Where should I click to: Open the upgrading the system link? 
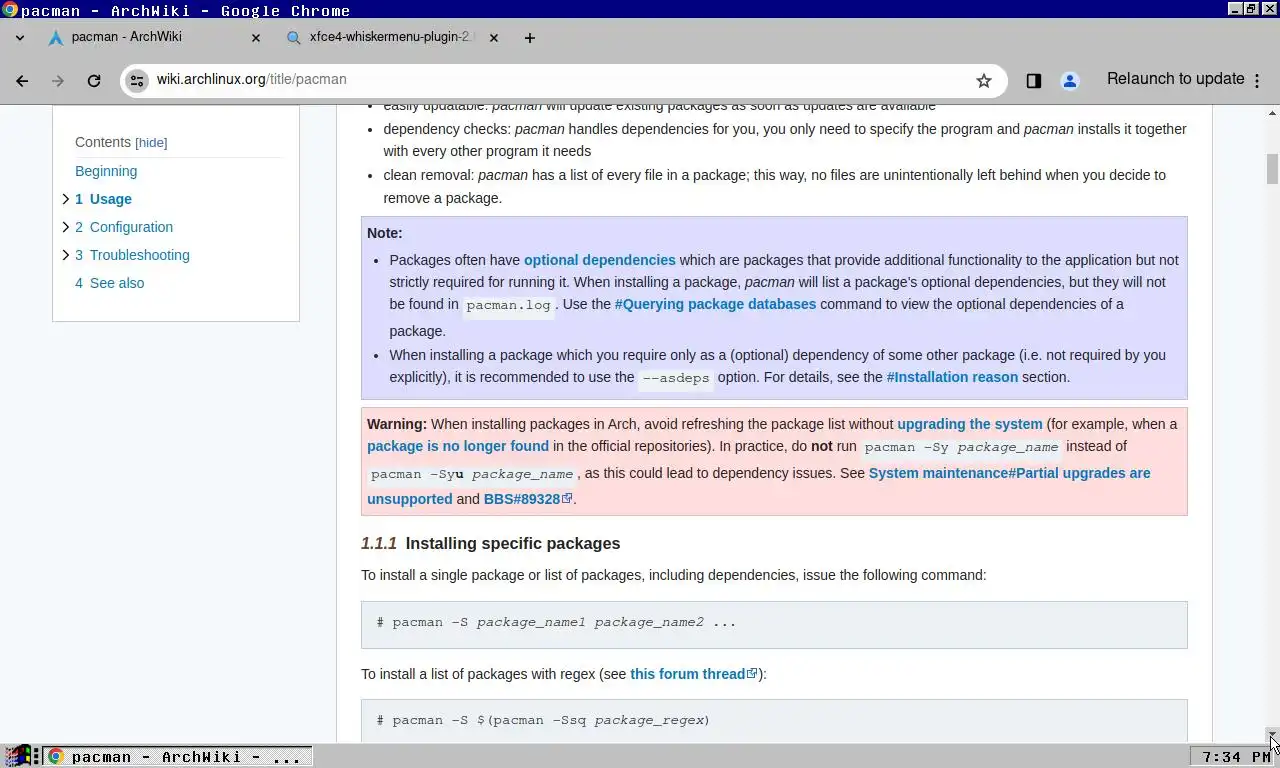(x=970, y=424)
